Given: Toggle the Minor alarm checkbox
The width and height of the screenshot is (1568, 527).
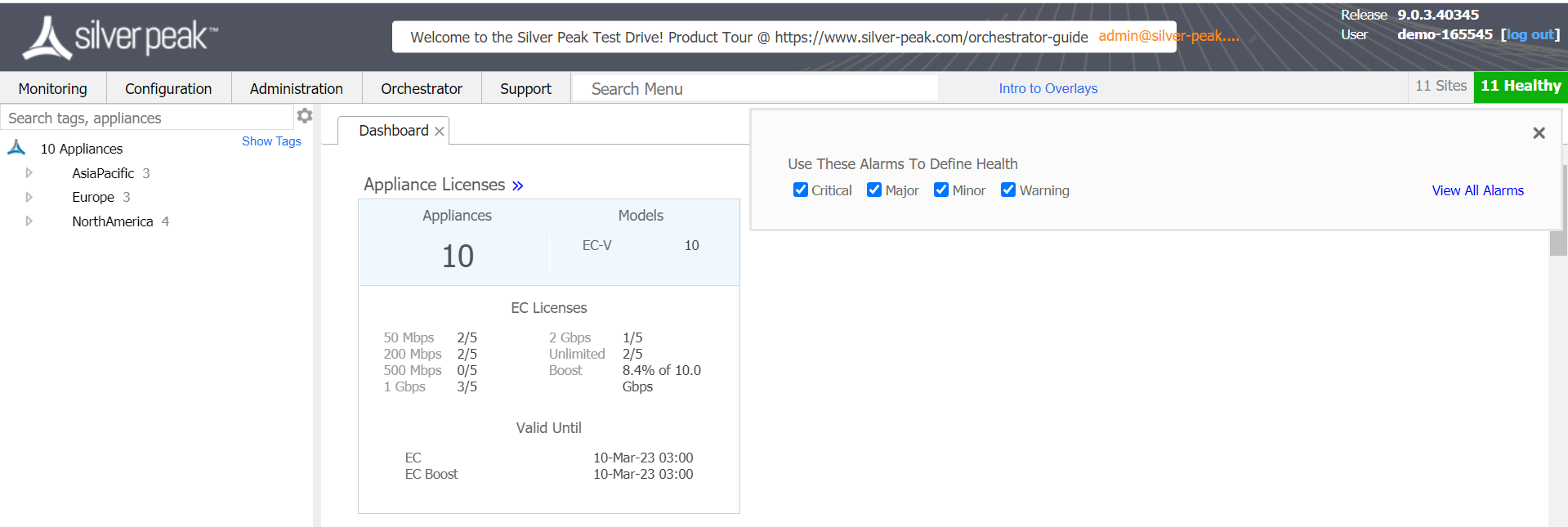Looking at the screenshot, I should (x=941, y=190).
